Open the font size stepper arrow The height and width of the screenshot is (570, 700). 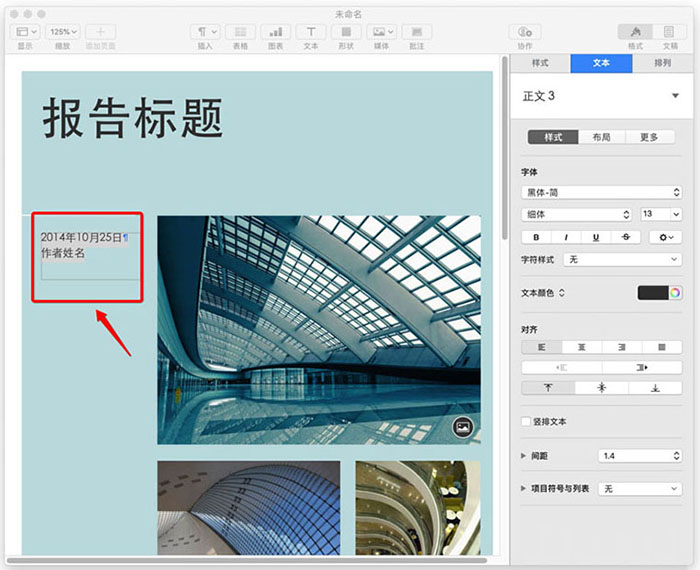pos(676,214)
